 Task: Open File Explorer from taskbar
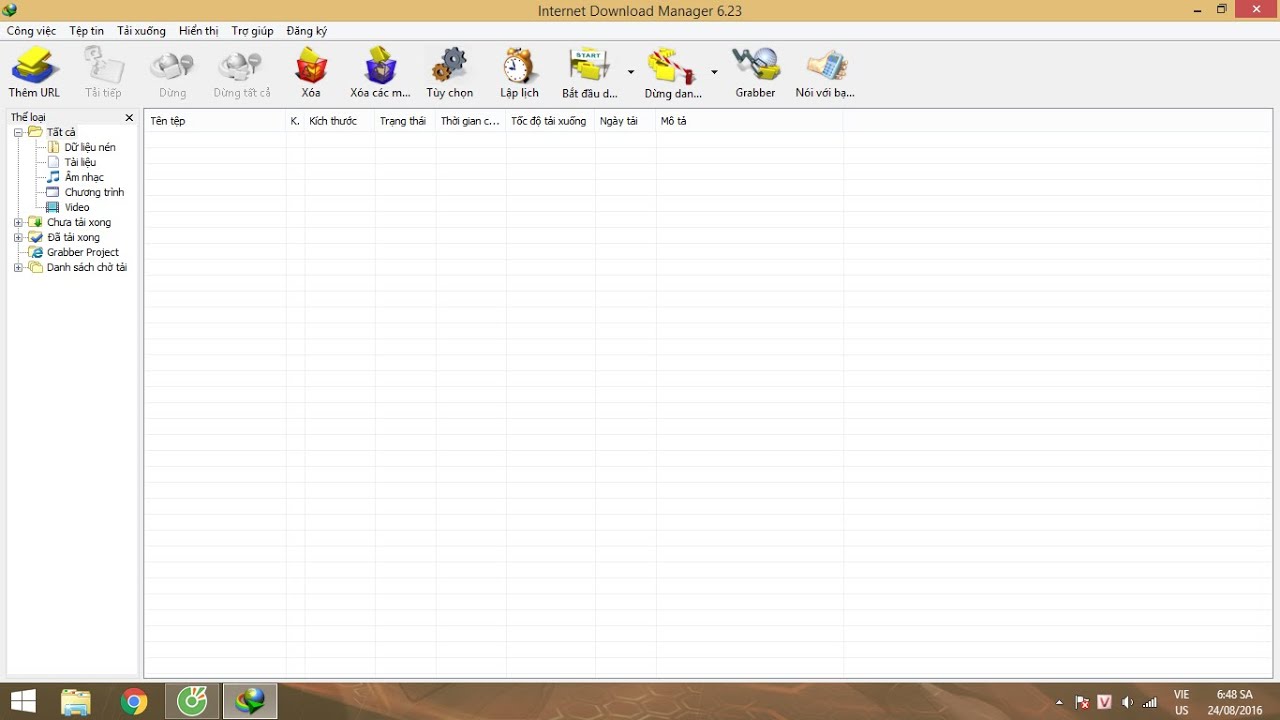coord(76,701)
